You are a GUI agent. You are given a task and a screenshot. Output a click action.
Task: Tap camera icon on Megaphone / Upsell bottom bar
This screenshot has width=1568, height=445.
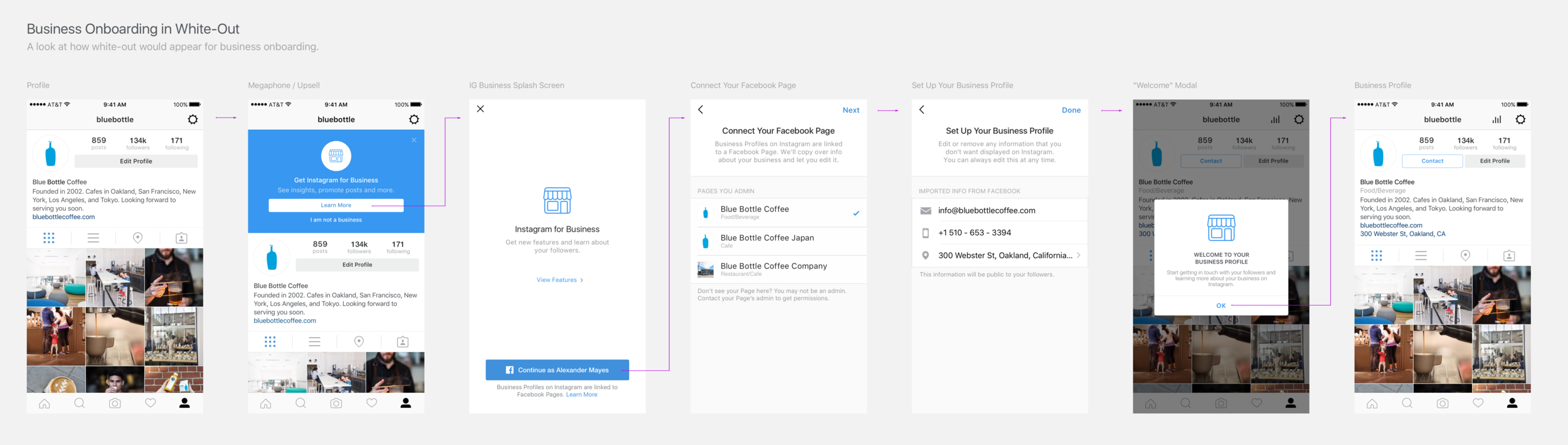(336, 404)
